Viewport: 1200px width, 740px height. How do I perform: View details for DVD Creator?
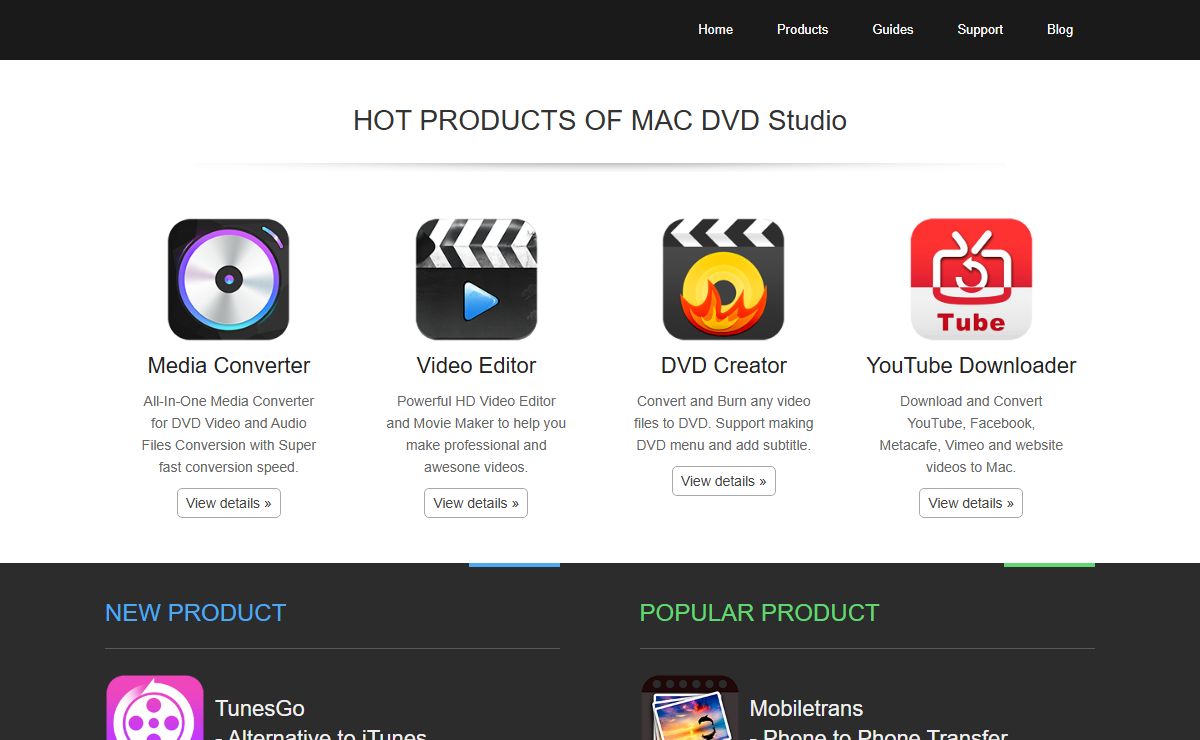pyautogui.click(x=724, y=481)
